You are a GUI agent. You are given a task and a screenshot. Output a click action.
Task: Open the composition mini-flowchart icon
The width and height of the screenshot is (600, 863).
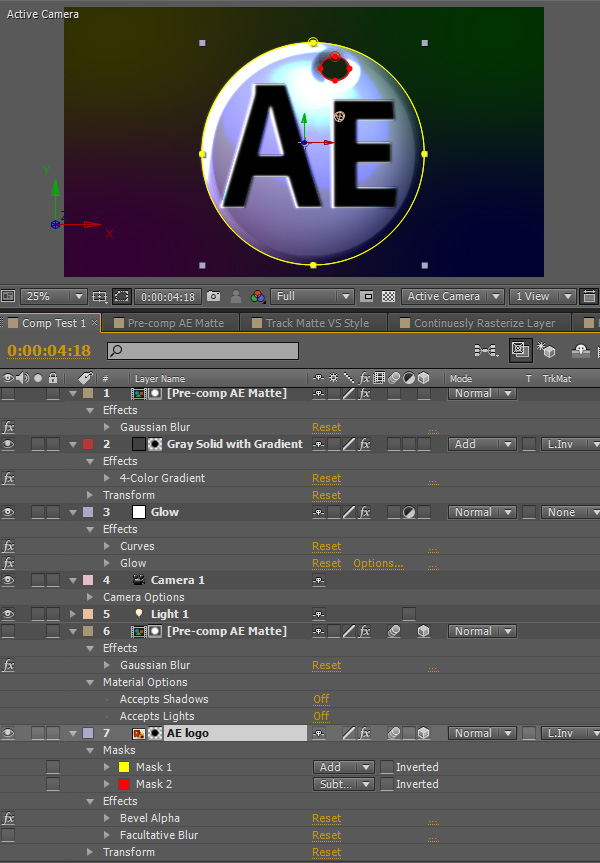486,350
